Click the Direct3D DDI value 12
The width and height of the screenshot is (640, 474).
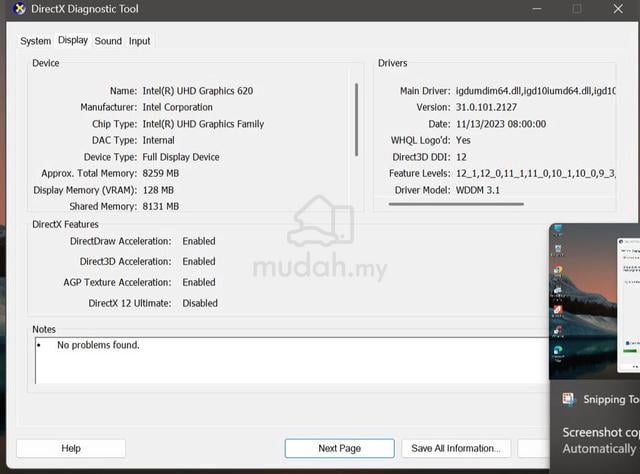click(461, 157)
